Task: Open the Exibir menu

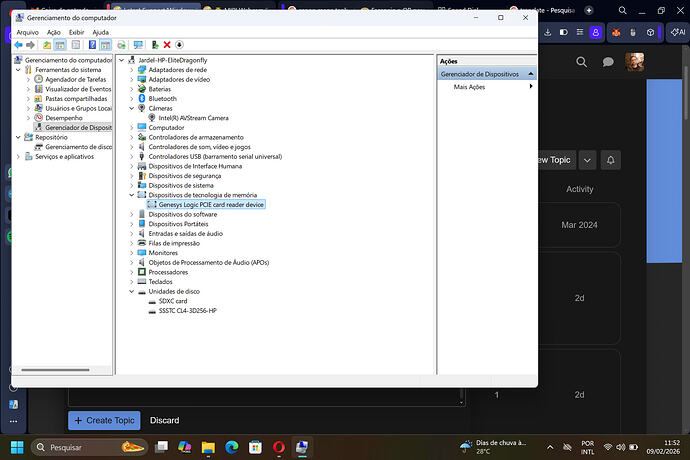Action: click(76, 32)
